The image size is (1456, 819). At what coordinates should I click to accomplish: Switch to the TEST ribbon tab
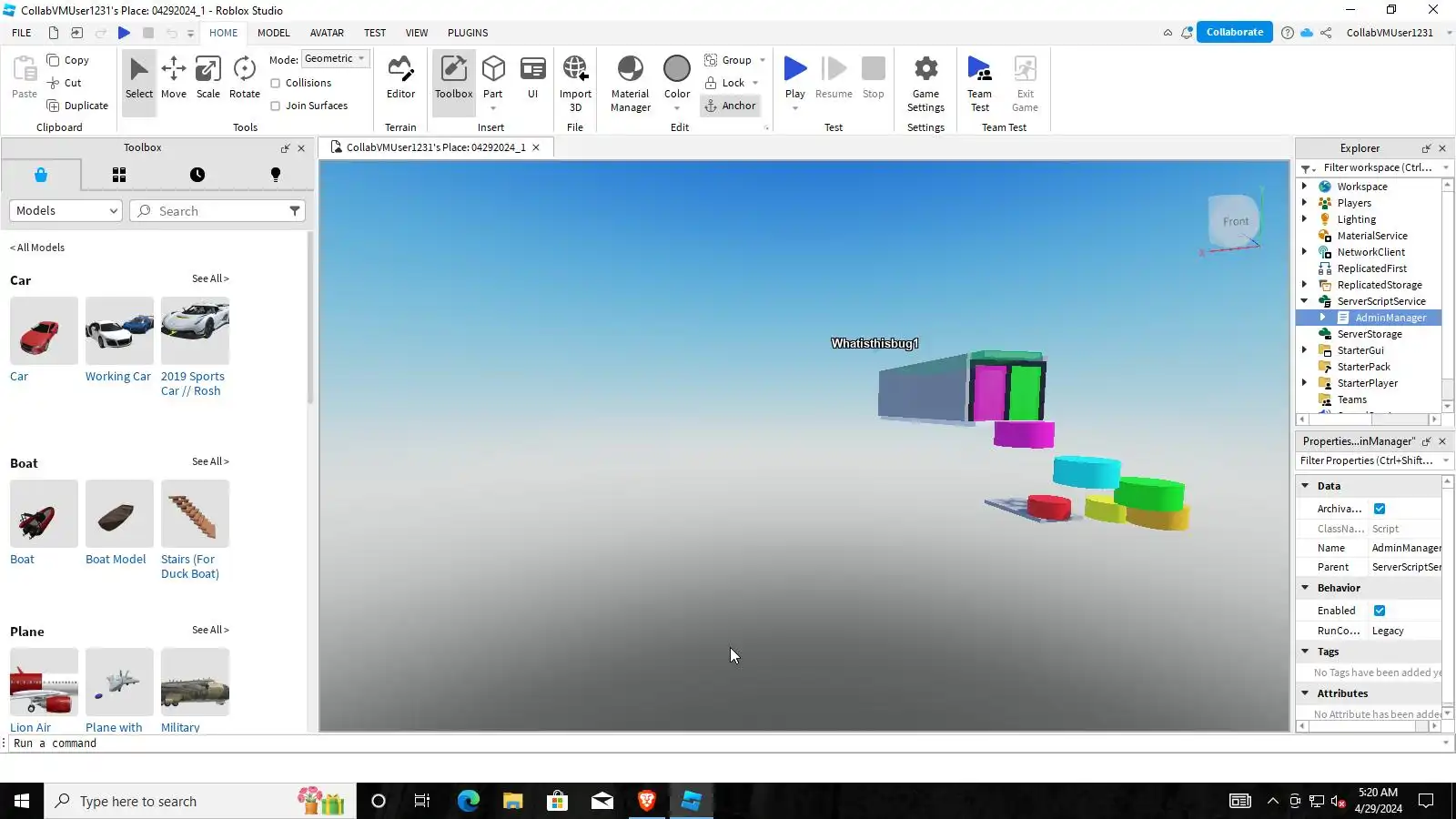point(375,33)
